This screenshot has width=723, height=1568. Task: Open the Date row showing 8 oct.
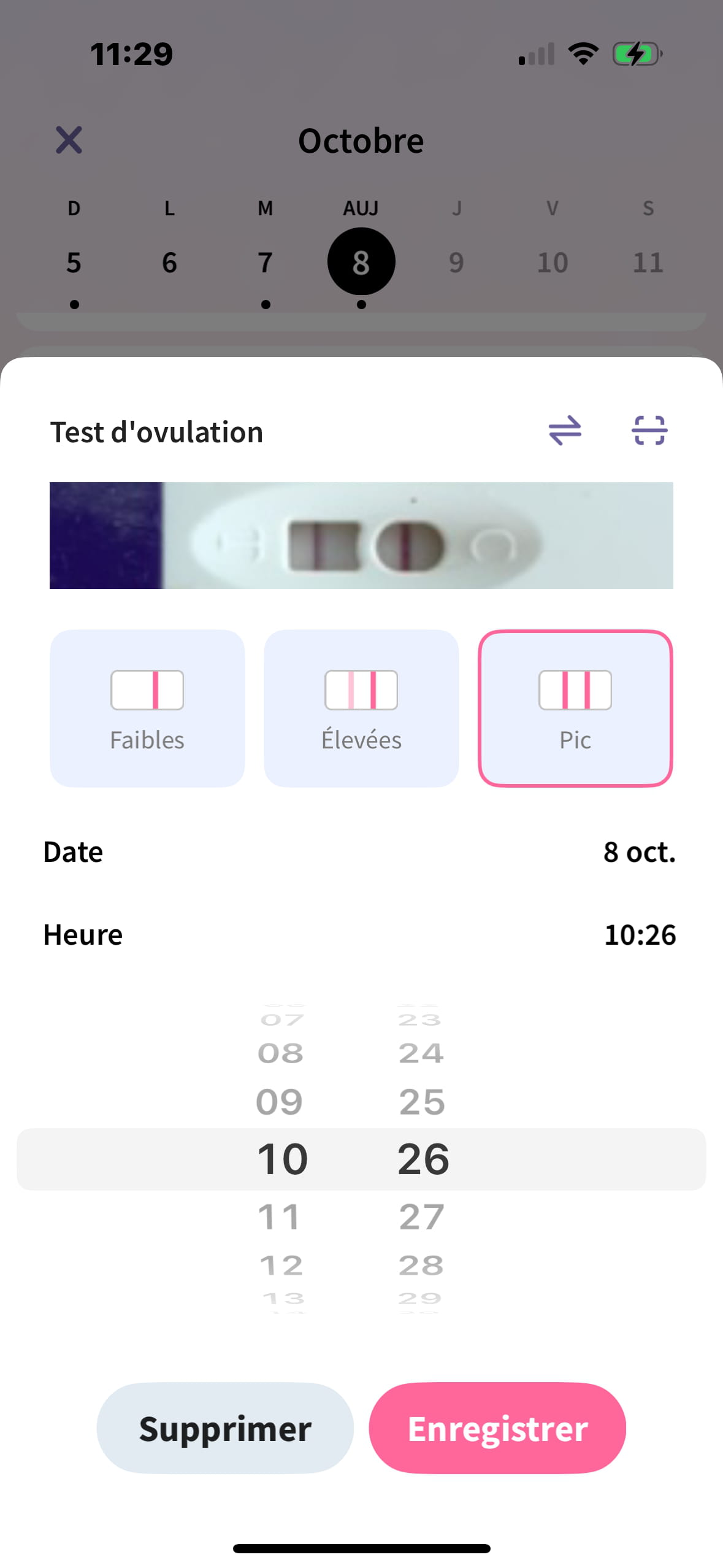click(x=361, y=851)
